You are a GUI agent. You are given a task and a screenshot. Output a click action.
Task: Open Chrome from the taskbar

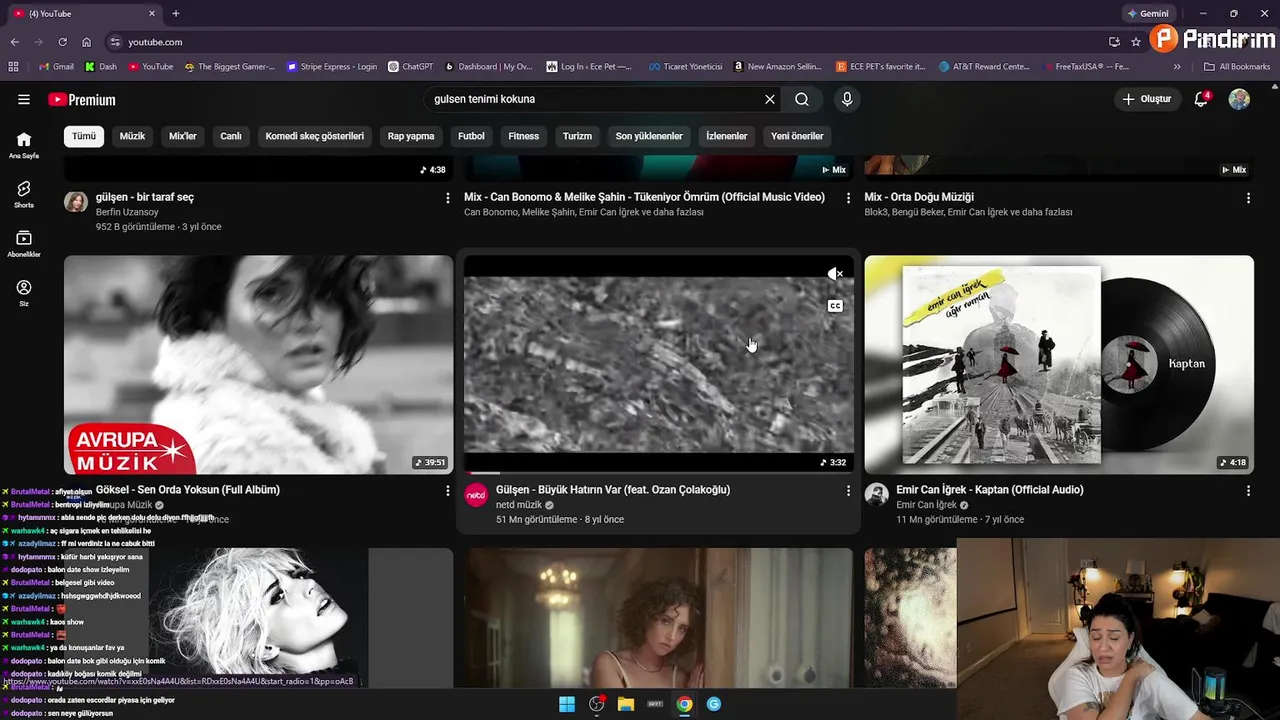[684, 704]
